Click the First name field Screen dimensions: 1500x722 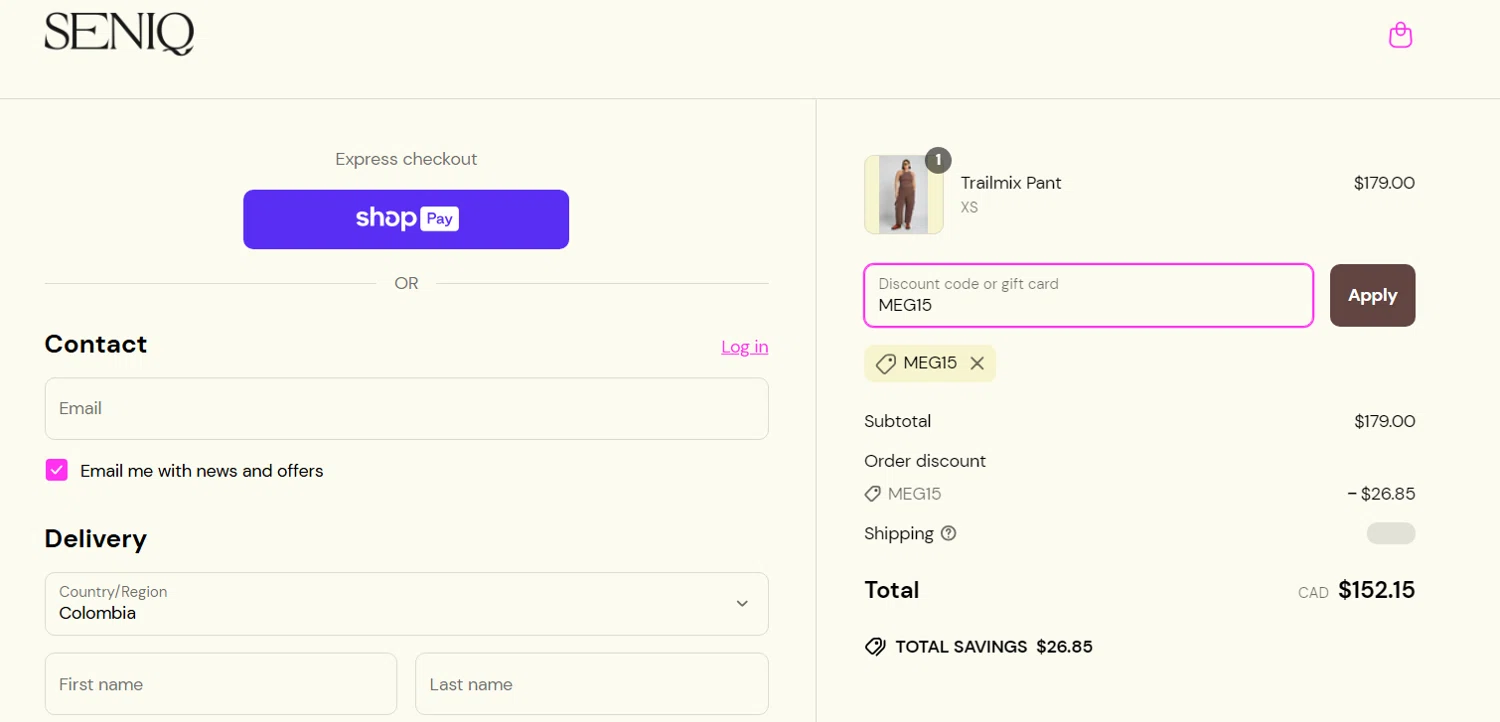(x=221, y=684)
